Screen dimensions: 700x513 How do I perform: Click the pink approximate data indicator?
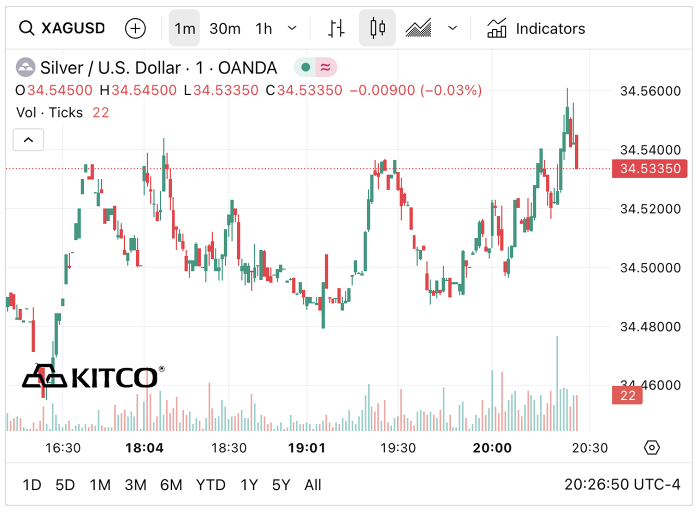[325, 67]
